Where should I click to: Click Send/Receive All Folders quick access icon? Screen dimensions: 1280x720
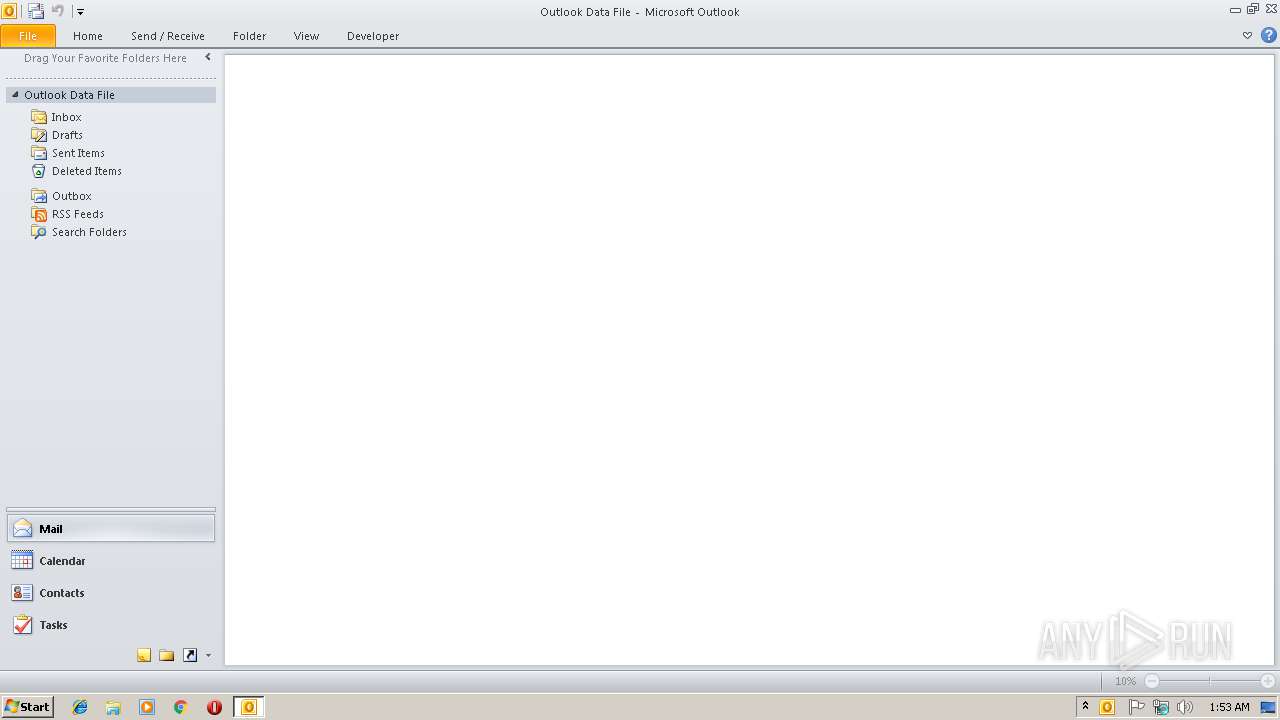36,11
